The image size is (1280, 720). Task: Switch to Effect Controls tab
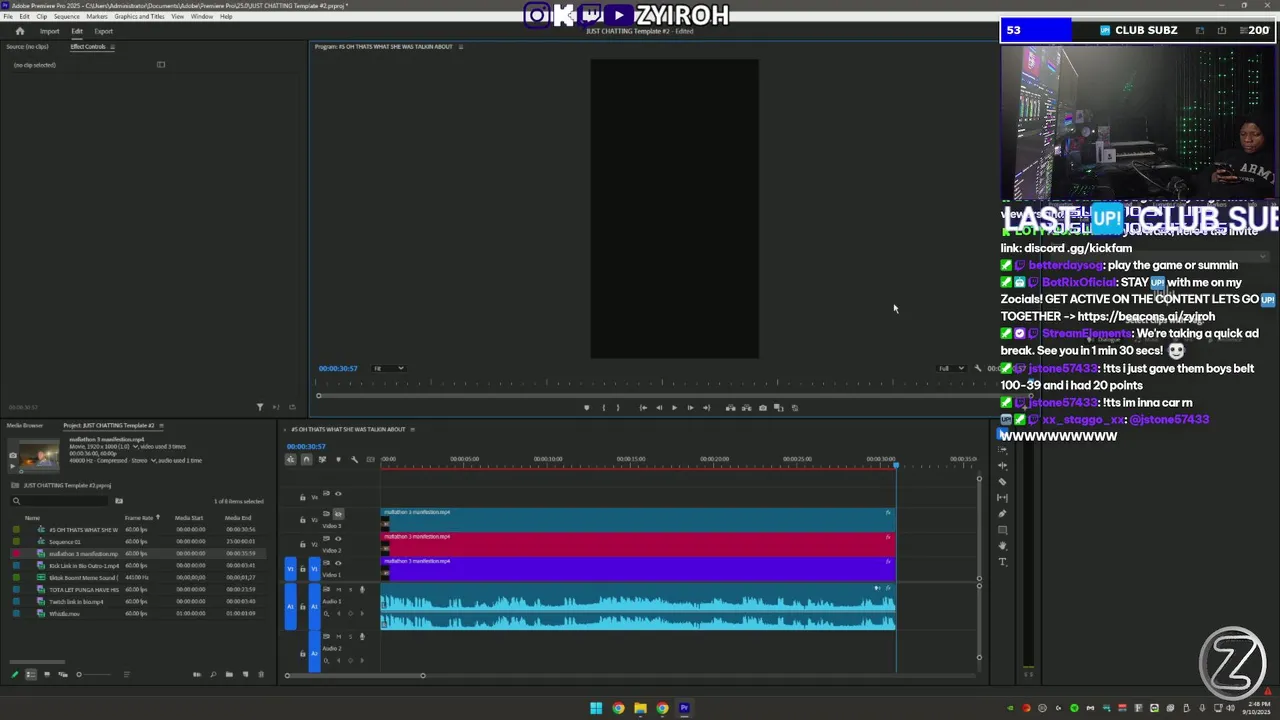88,47
